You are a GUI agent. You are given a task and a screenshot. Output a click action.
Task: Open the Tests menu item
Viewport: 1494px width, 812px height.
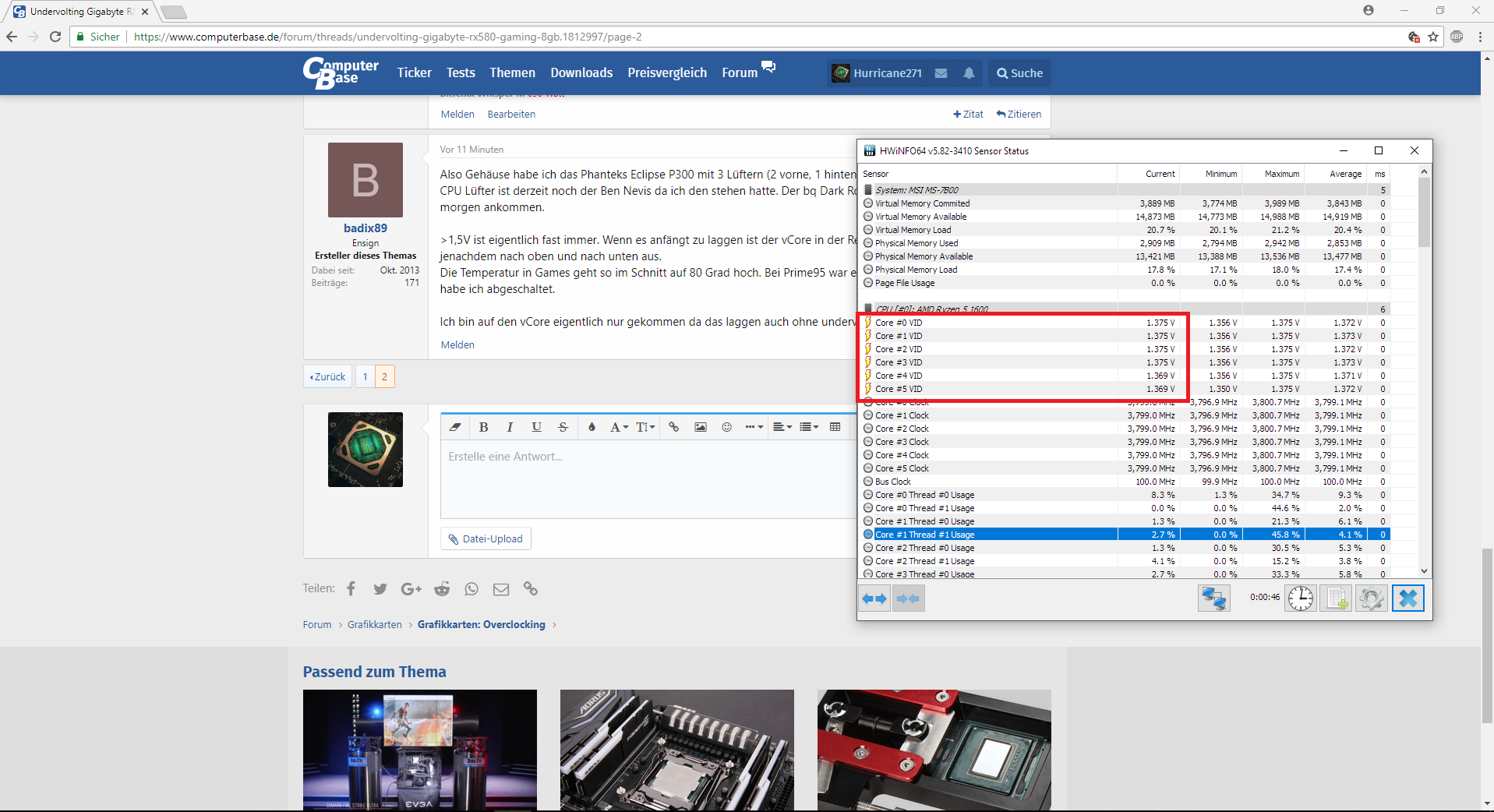461,72
